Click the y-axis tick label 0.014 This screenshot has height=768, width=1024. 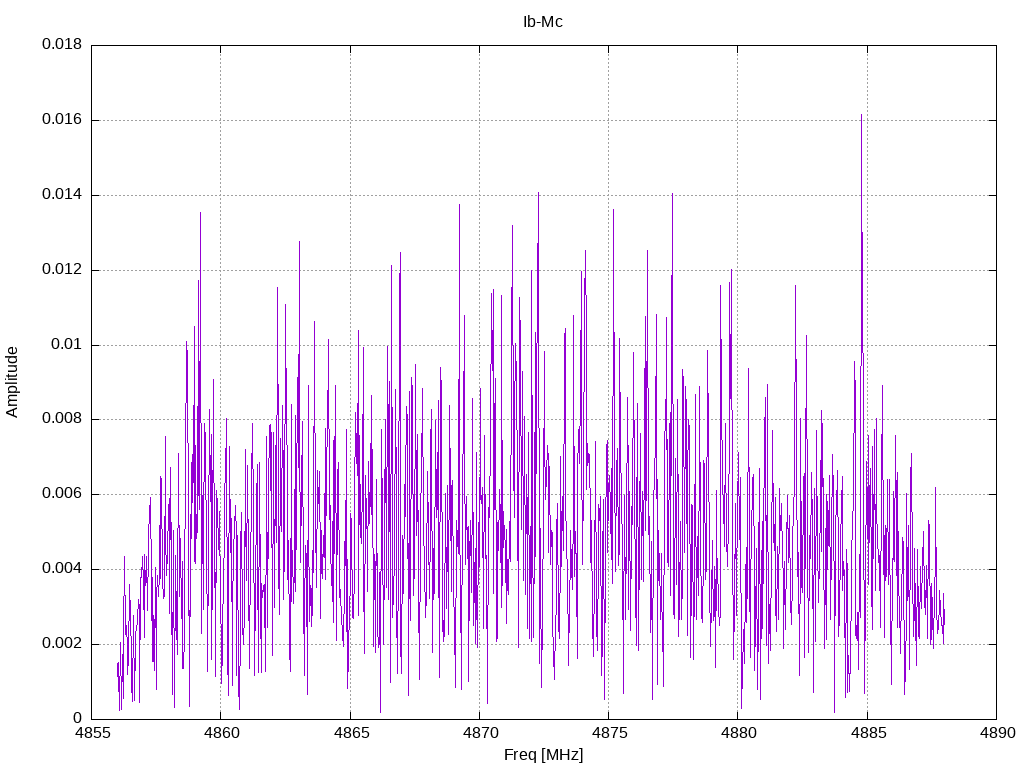pos(62,195)
